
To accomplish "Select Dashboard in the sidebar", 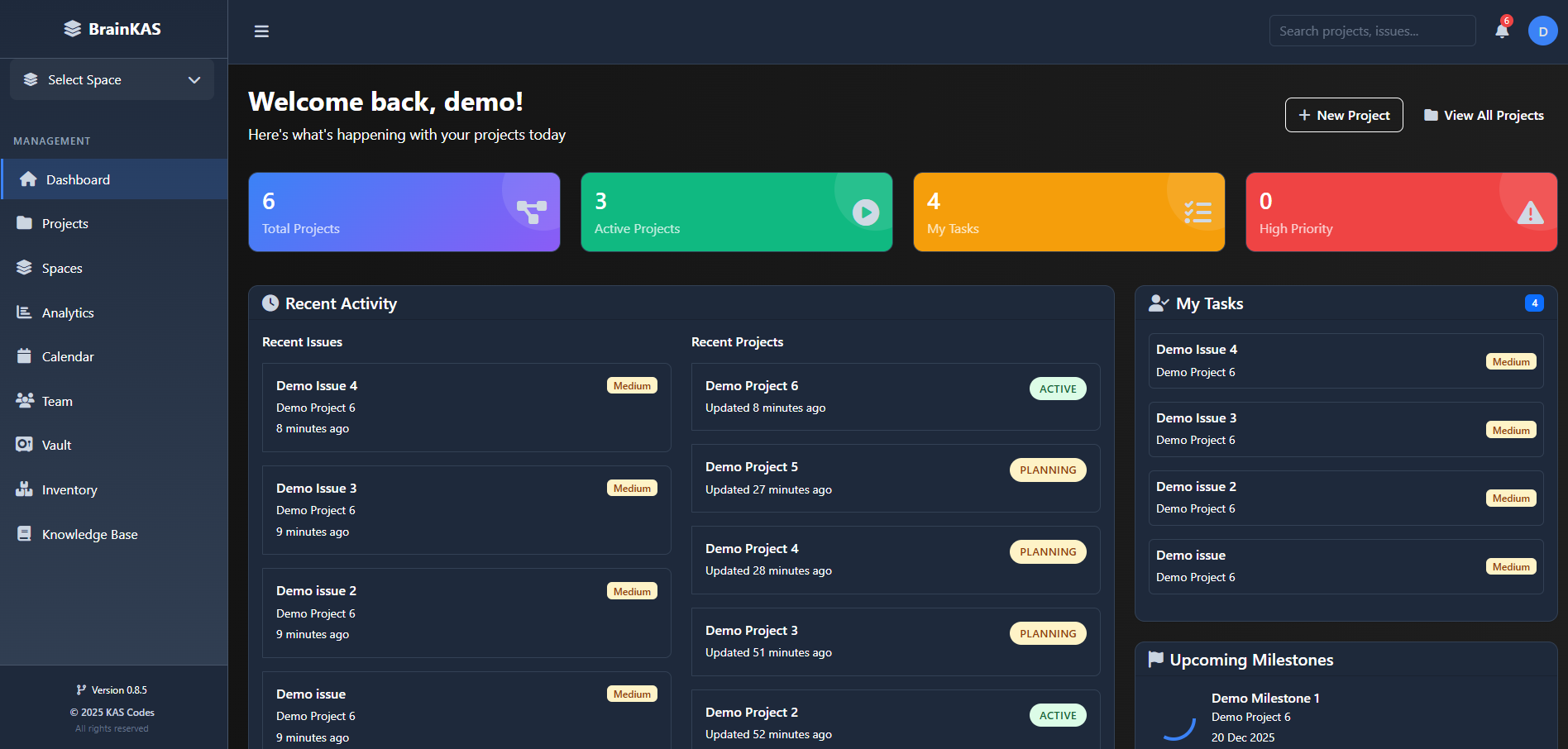I will tap(77, 179).
